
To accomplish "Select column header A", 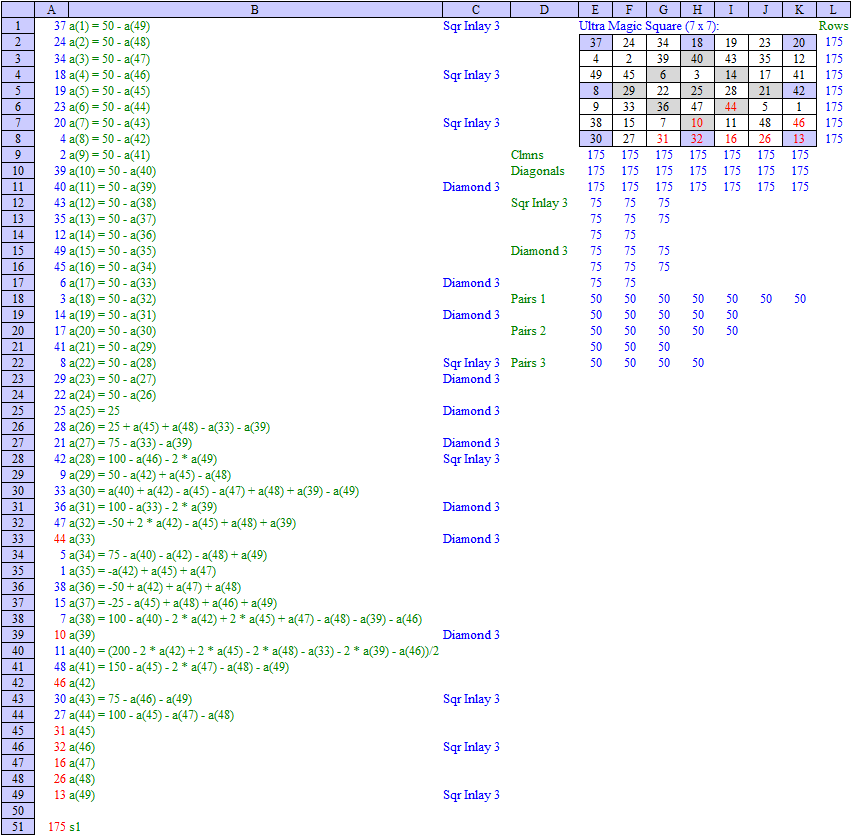I will (x=51, y=9).
